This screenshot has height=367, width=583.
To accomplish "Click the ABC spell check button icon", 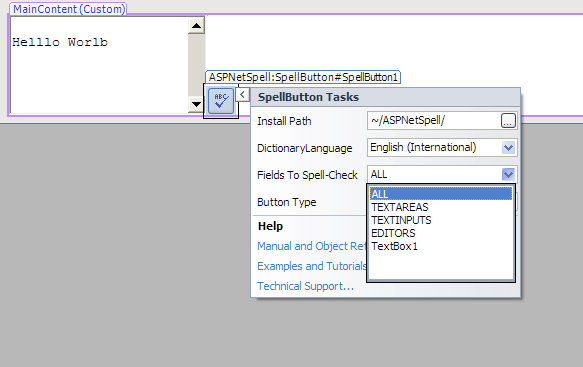I will point(221,101).
